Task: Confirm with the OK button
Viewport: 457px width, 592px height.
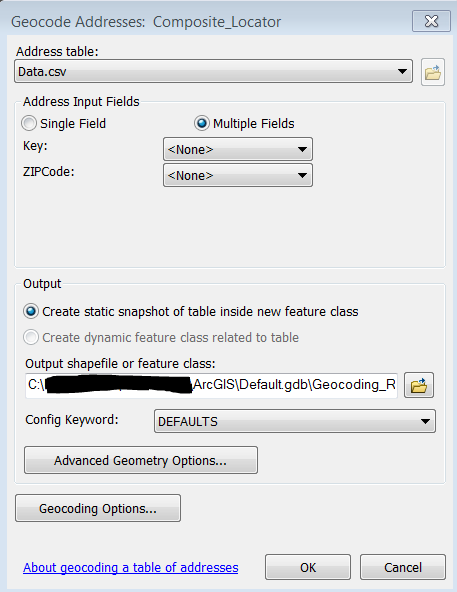Action: click(x=308, y=567)
